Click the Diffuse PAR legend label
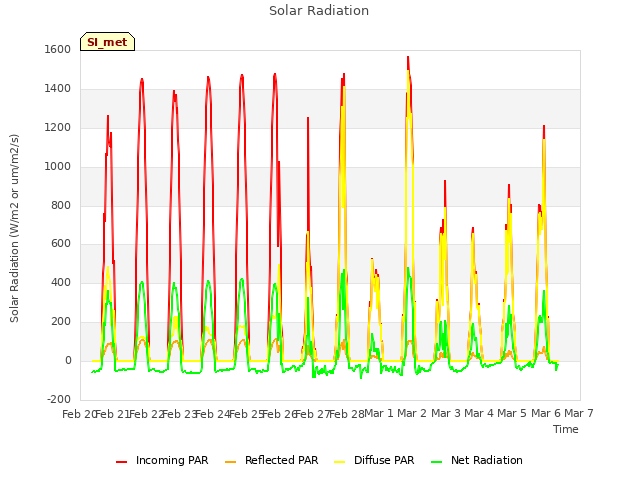This screenshot has width=640, height=480. 384,460
